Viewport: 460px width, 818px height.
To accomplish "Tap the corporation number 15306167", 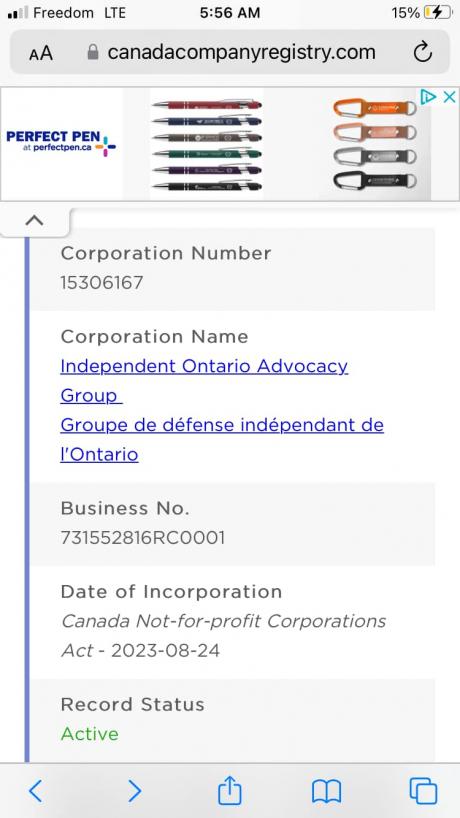I will [x=102, y=283].
